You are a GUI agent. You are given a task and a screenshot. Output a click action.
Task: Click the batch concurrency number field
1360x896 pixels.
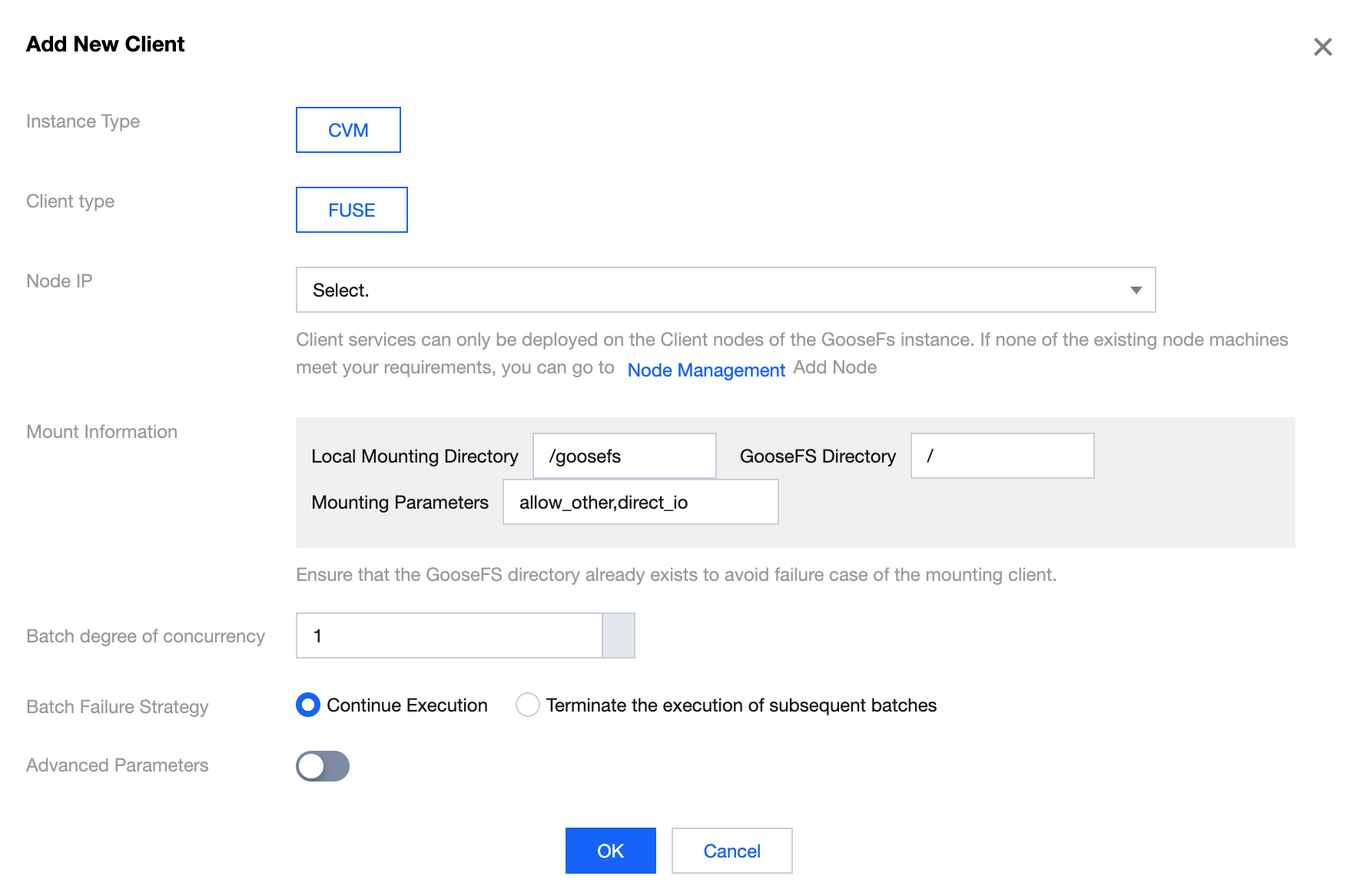point(449,635)
